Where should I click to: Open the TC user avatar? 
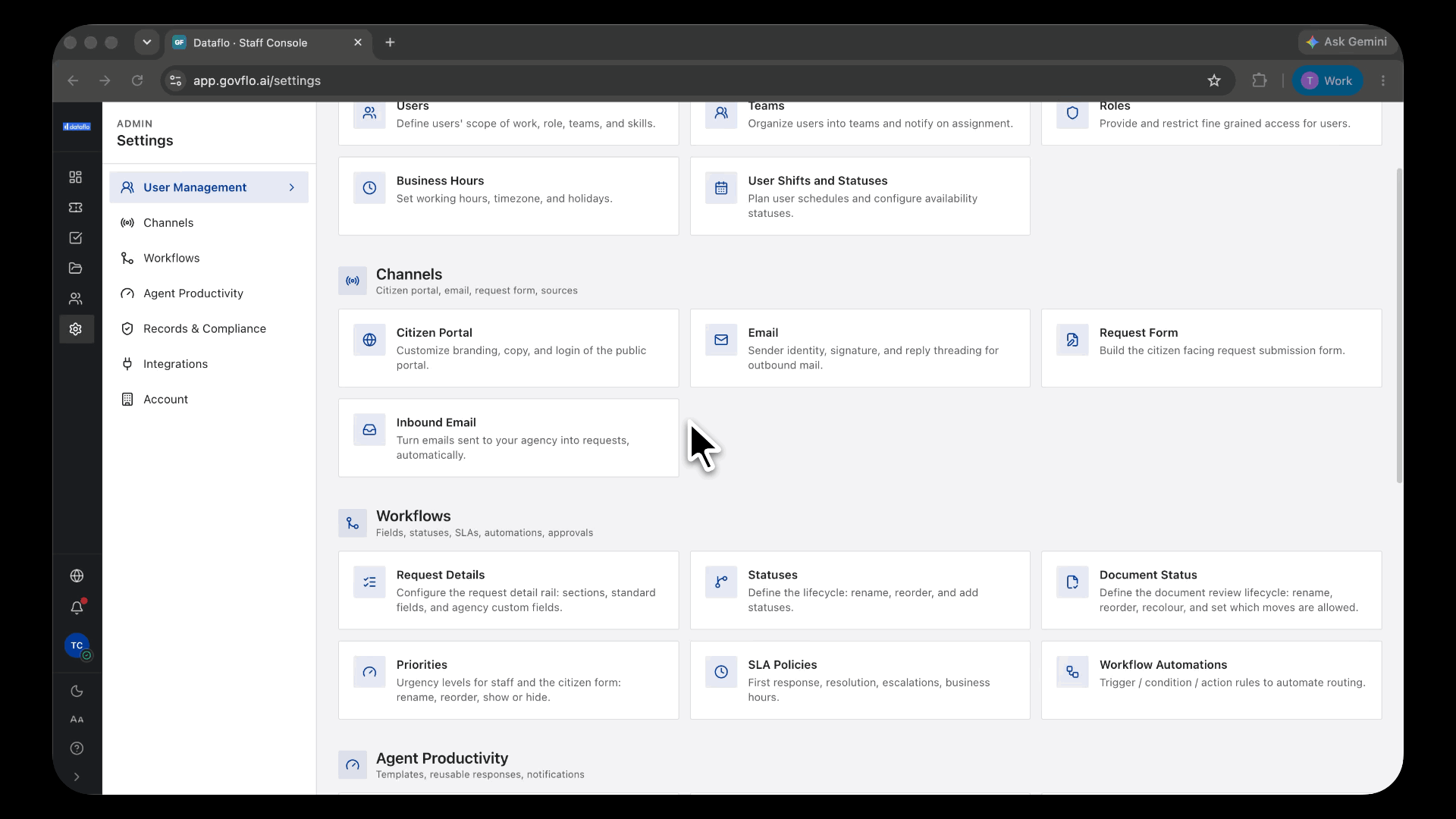point(77,646)
